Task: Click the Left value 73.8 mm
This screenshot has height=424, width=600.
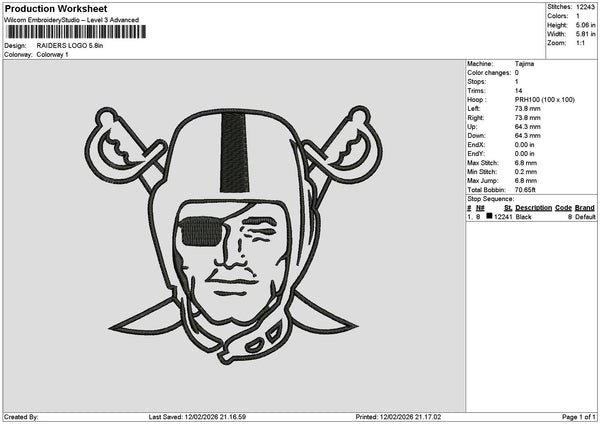Action: pyautogui.click(x=528, y=109)
